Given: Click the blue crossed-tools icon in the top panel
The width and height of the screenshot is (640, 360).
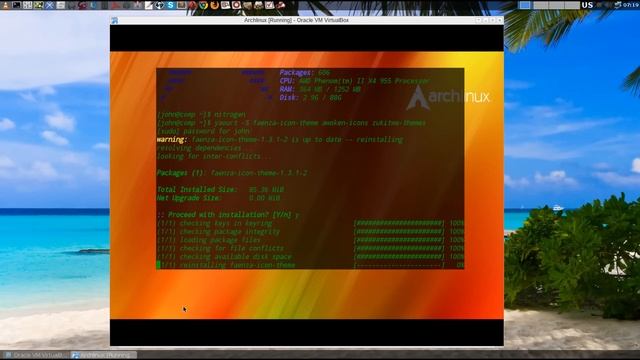Looking at the screenshot, I should [x=49, y=5].
